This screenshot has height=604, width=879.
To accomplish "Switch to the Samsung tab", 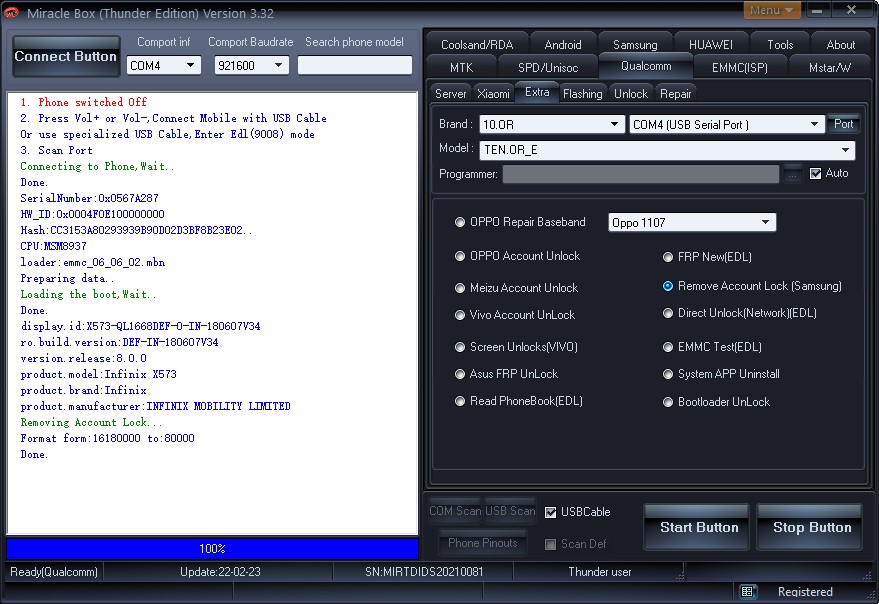I will [x=635, y=44].
